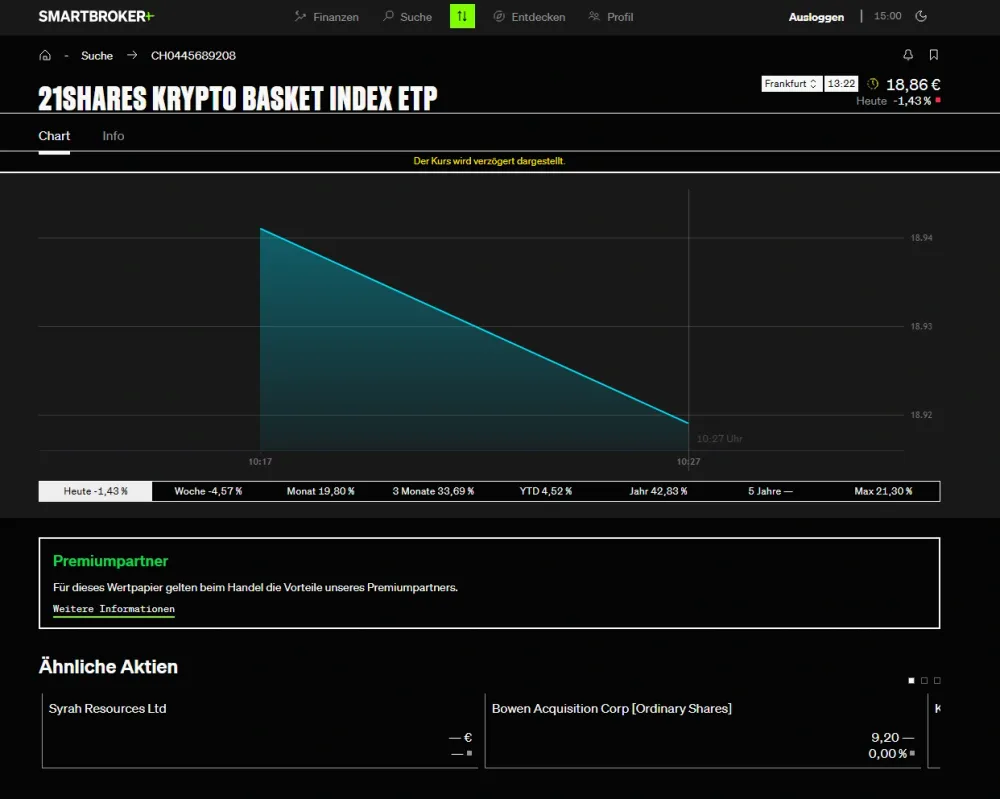
Task: Select the Monat 19,80 % range
Action: (321, 491)
